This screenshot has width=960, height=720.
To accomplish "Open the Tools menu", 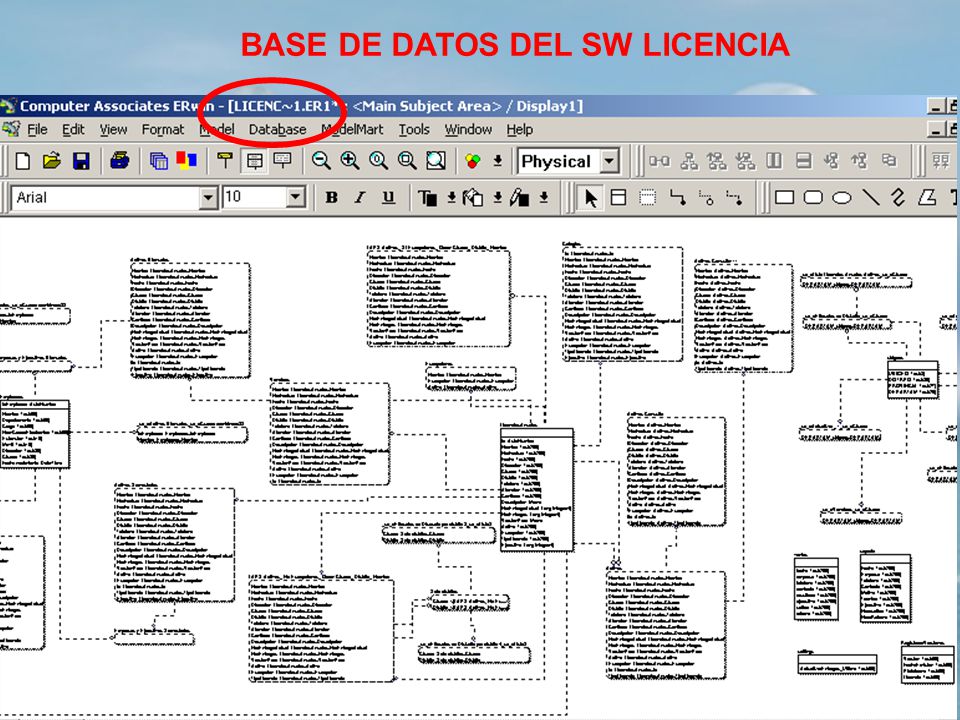I will pos(414,130).
